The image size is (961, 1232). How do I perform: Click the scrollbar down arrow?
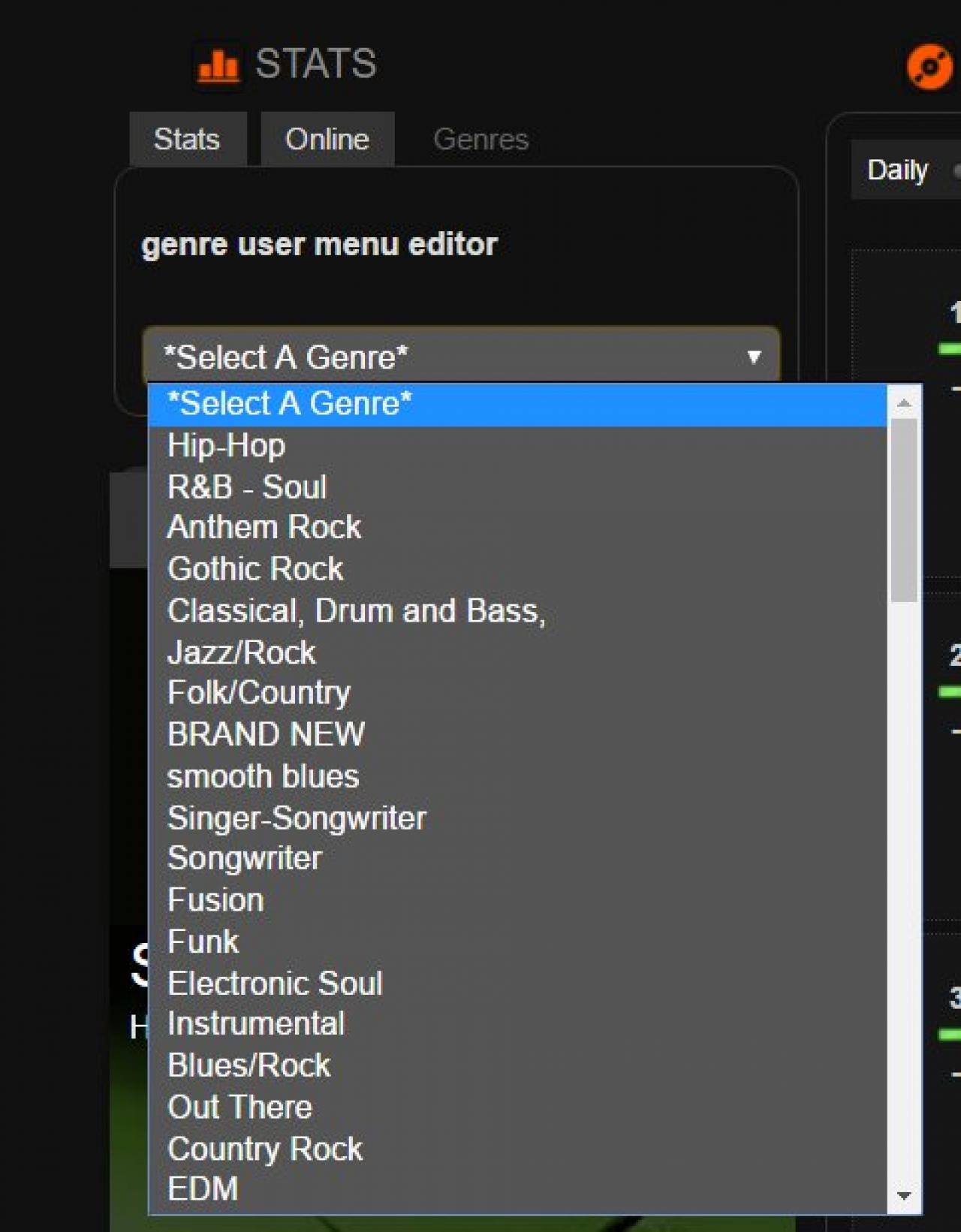click(904, 1195)
